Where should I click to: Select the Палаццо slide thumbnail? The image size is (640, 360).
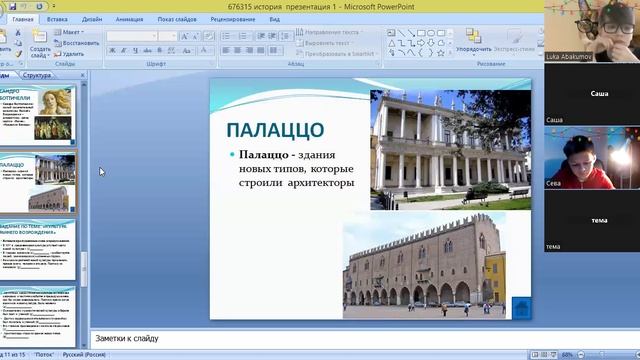pyautogui.click(x=38, y=182)
